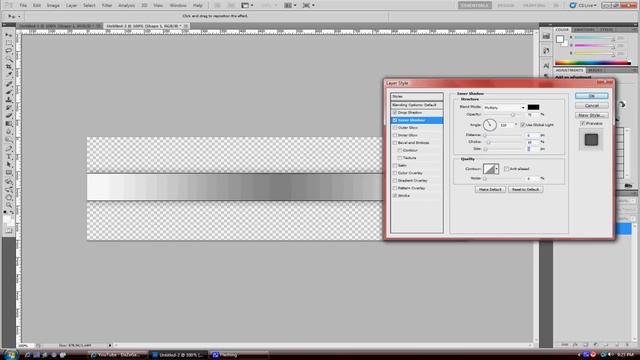Select the Eyedropper tool

click(x=9, y=74)
